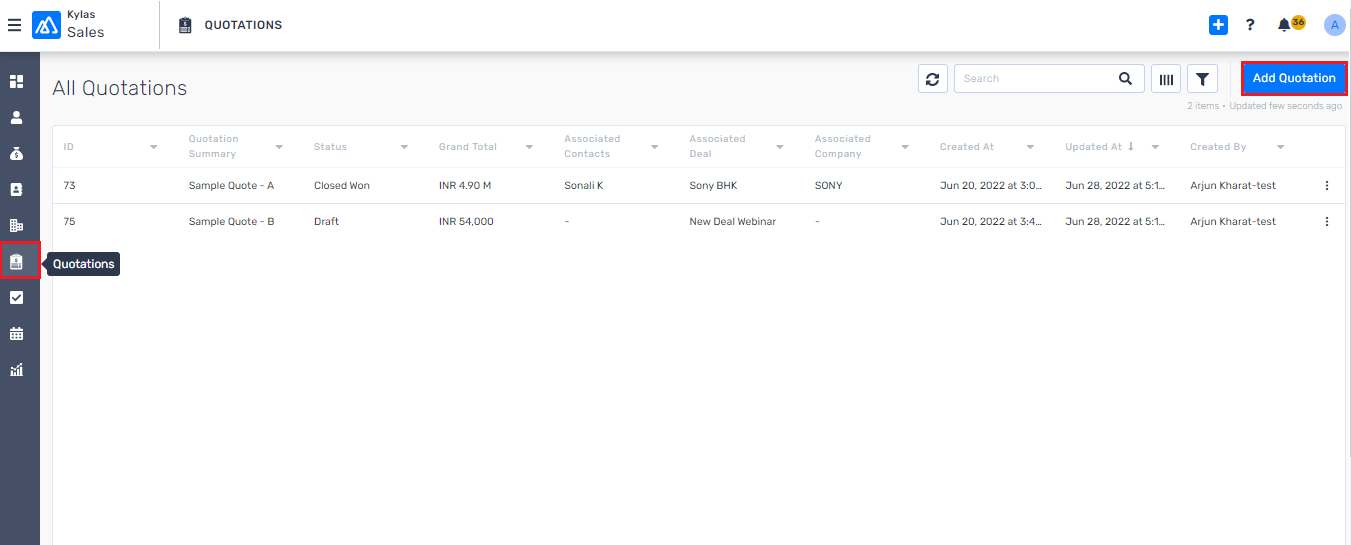The width and height of the screenshot is (1351, 545).
Task: Open the user profile avatar A
Action: tap(1334, 25)
